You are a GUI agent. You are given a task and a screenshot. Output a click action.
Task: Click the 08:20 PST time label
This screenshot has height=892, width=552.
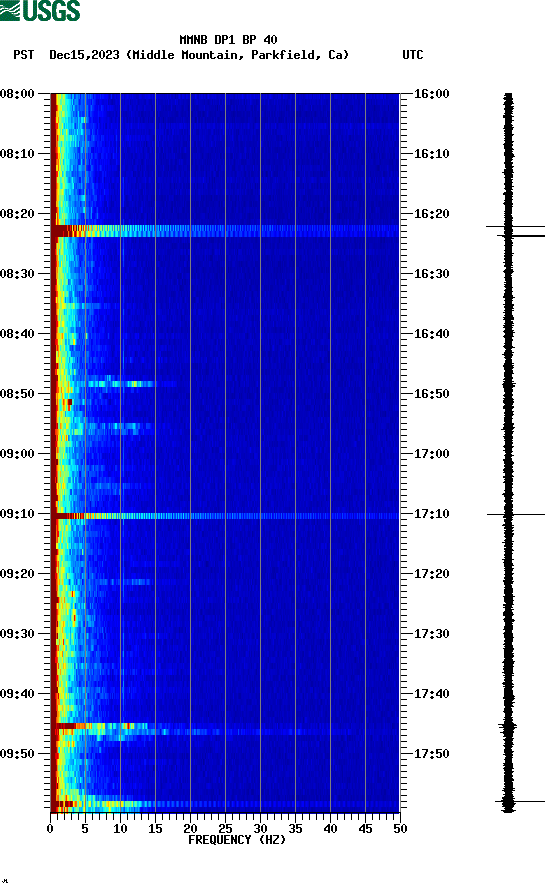18,213
